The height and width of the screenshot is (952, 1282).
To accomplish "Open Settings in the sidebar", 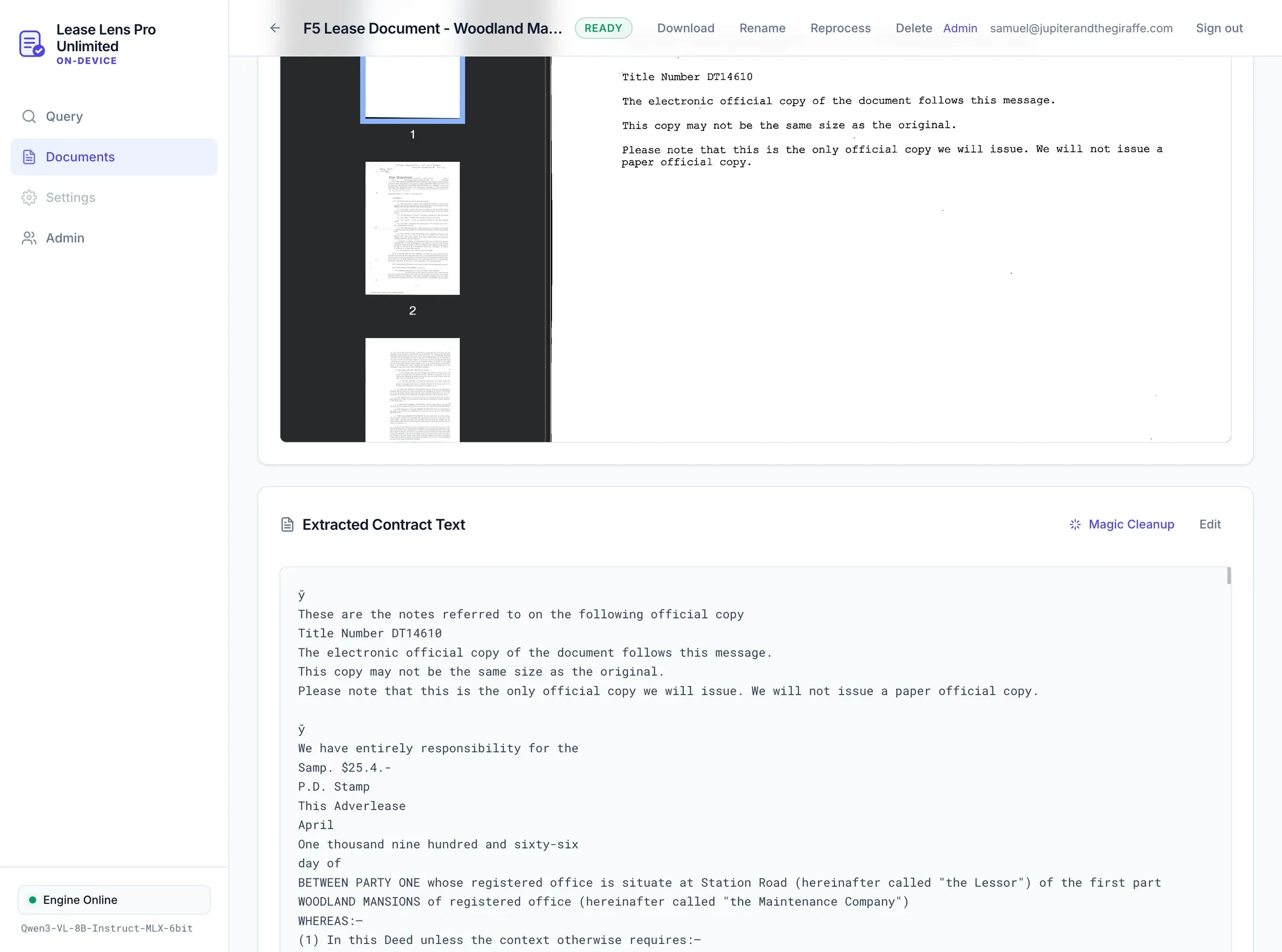I will (x=114, y=198).
